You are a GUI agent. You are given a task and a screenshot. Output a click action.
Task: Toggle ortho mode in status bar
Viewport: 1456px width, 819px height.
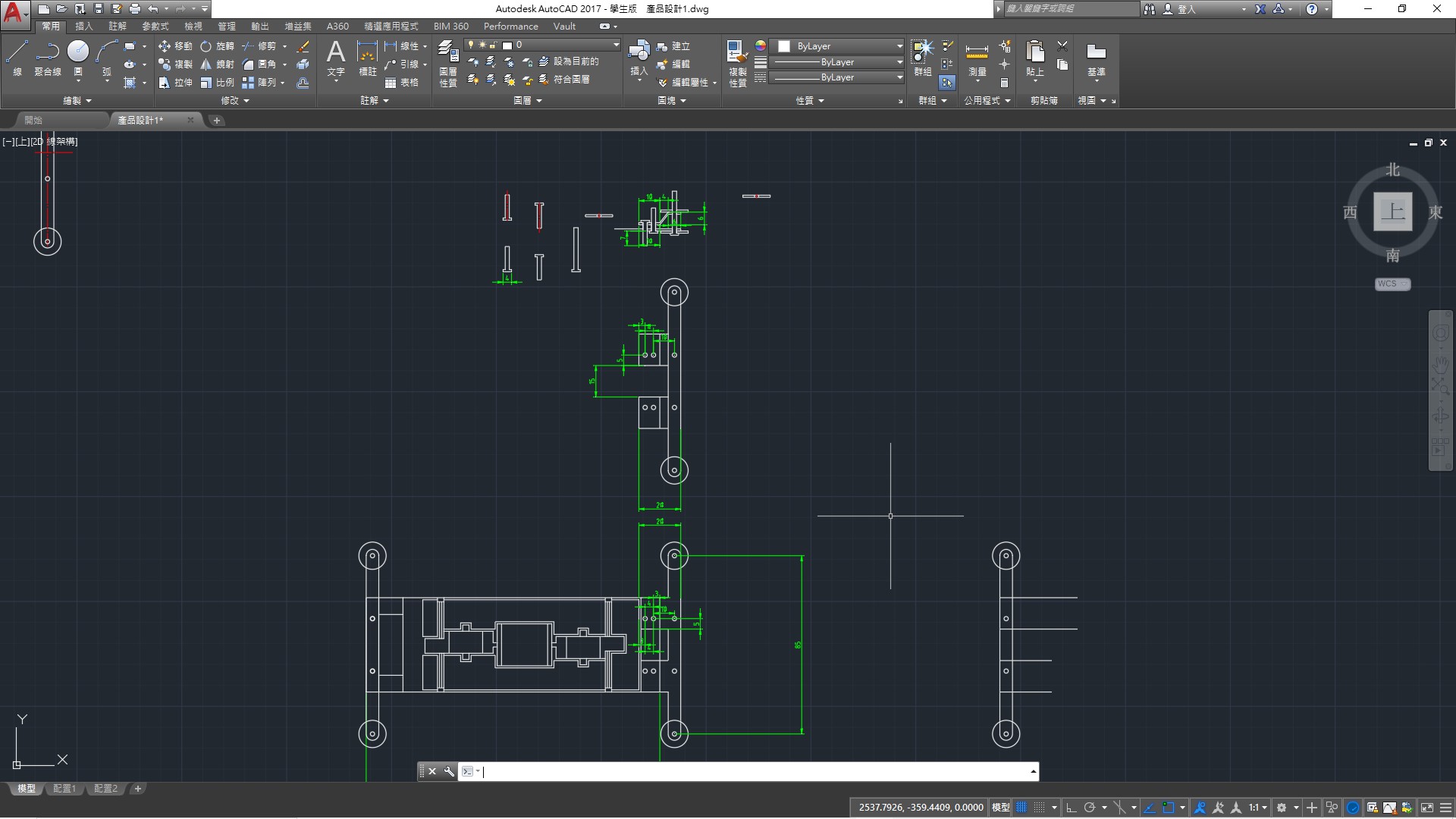coord(1071,808)
